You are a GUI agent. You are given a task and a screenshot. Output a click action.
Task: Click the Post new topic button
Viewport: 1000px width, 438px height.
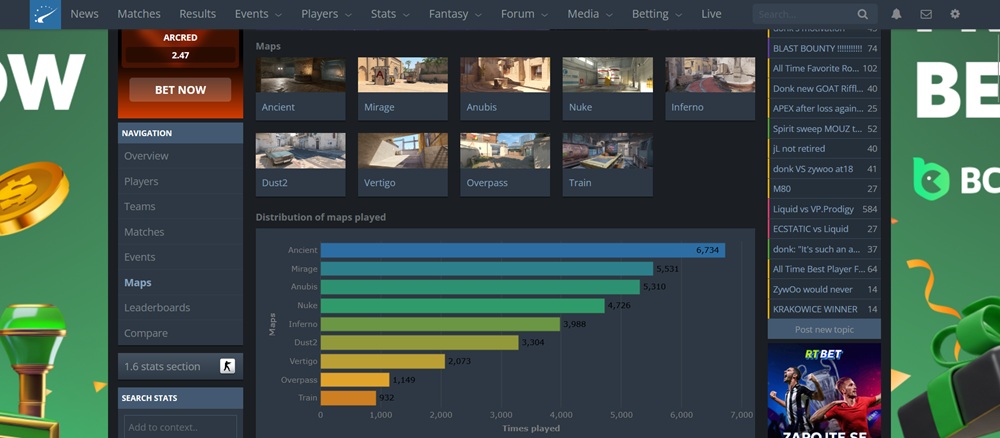(x=824, y=330)
